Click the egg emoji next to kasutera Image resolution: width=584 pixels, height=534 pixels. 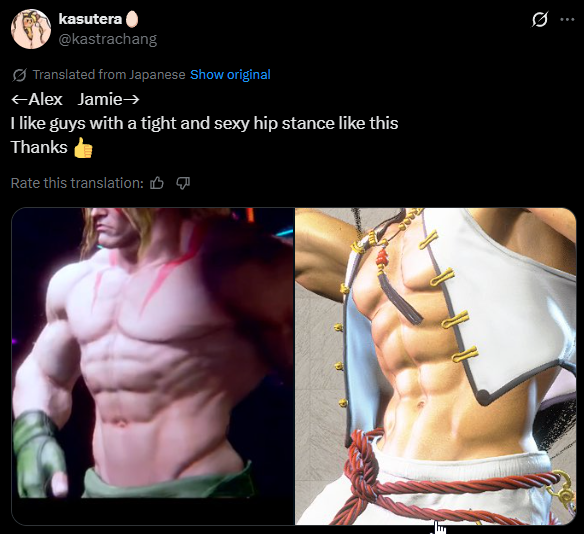132,19
